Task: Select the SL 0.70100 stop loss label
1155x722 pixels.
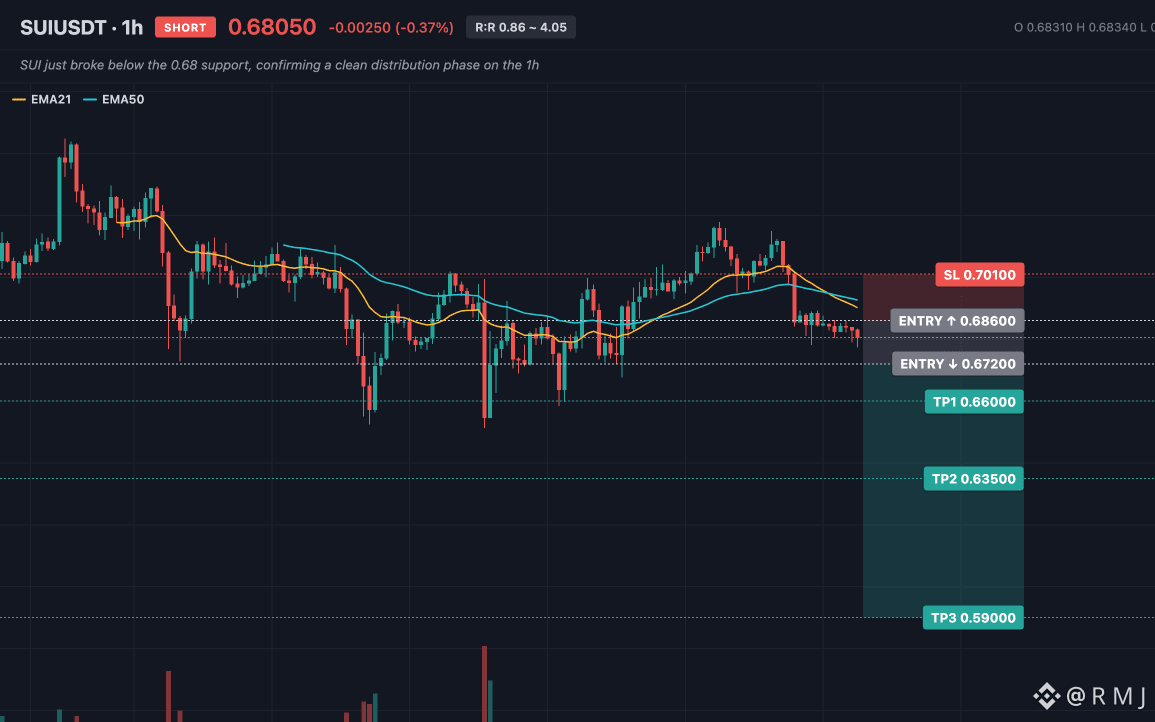Action: click(x=980, y=275)
